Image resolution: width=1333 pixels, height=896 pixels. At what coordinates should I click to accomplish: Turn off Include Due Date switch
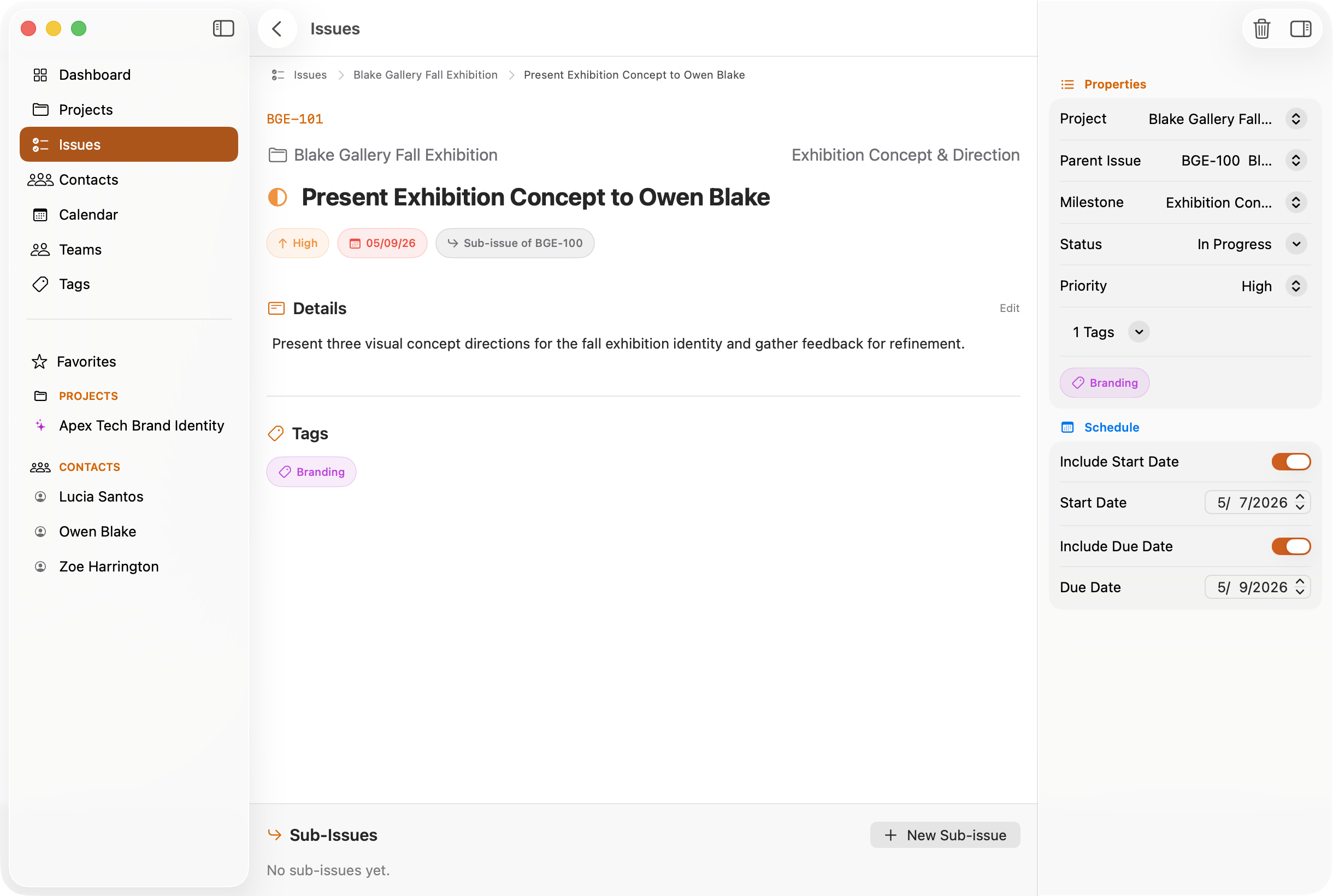[1291, 546]
